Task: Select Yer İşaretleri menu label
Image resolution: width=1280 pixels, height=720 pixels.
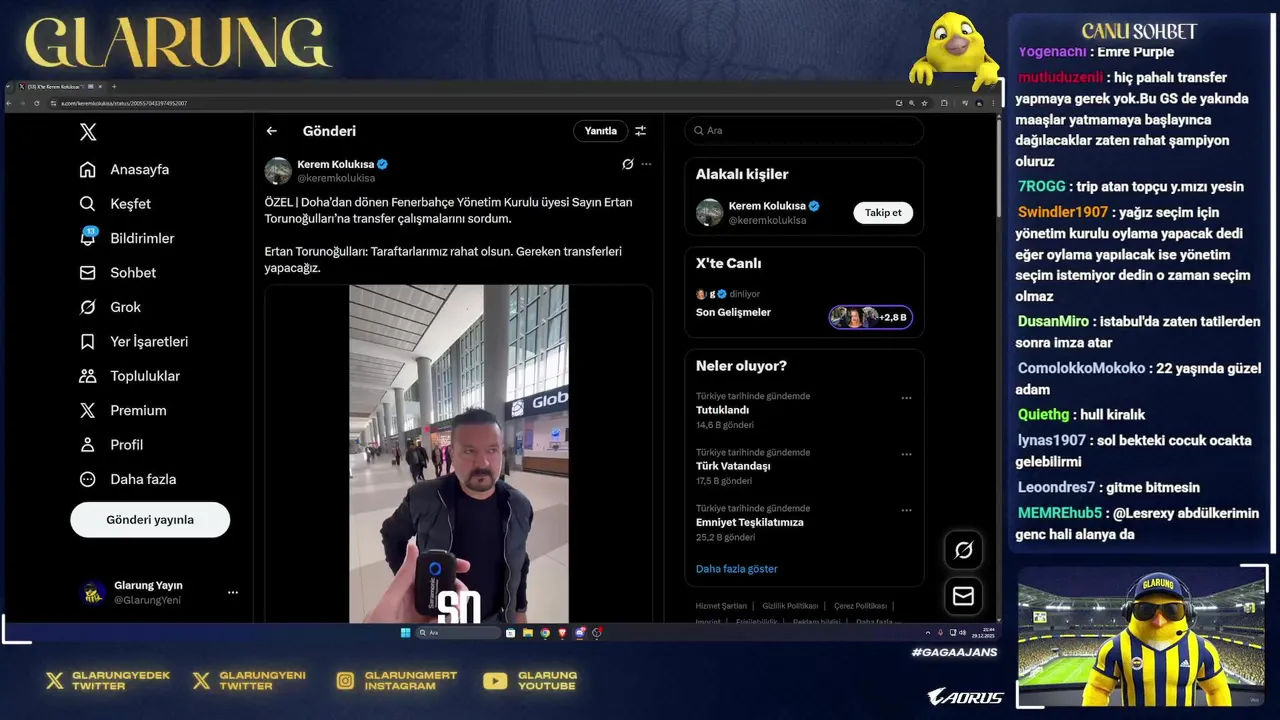Action: click(149, 342)
